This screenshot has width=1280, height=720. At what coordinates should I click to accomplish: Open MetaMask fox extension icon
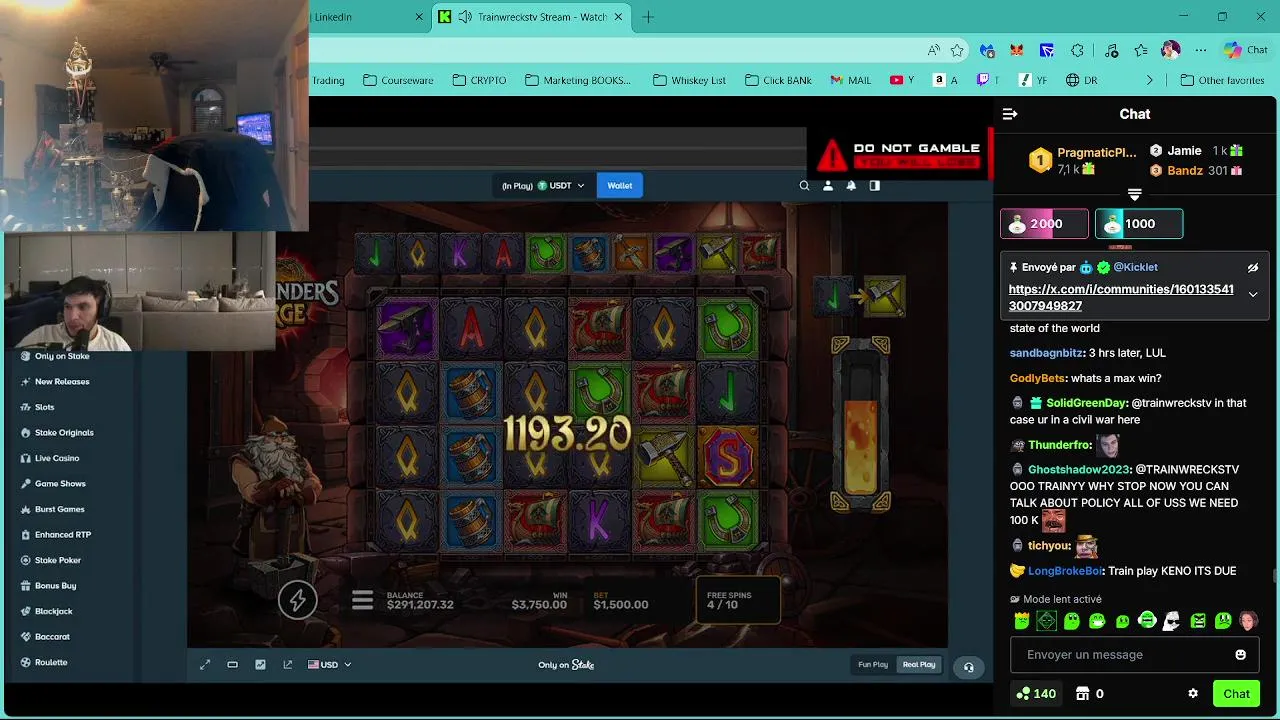[x=1017, y=50]
